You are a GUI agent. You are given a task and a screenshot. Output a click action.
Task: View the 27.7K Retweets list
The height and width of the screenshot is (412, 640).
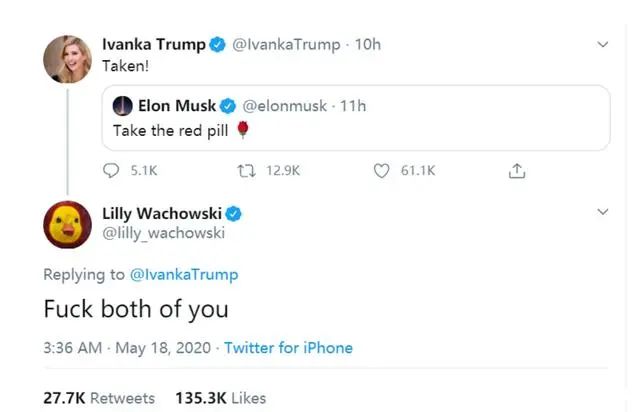pos(99,398)
